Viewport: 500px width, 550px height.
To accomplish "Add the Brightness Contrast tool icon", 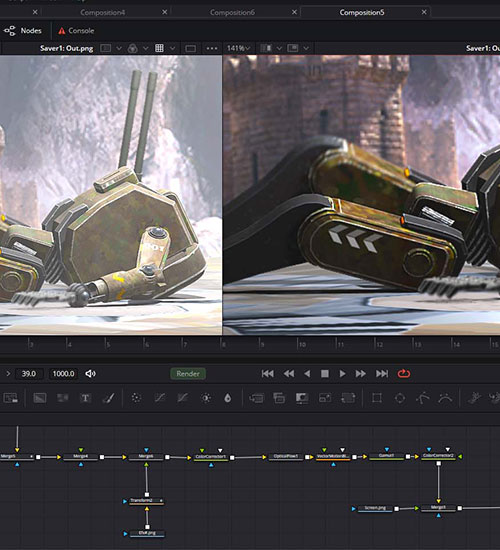I will point(206,398).
